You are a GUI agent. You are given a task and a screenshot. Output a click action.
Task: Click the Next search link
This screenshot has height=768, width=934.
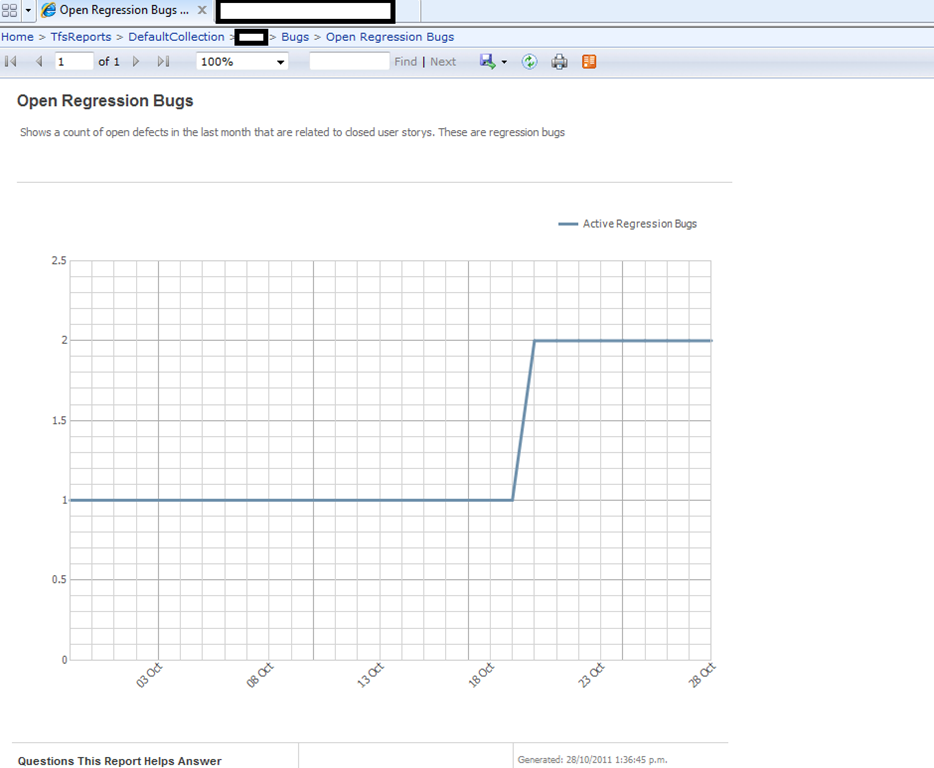pos(443,61)
